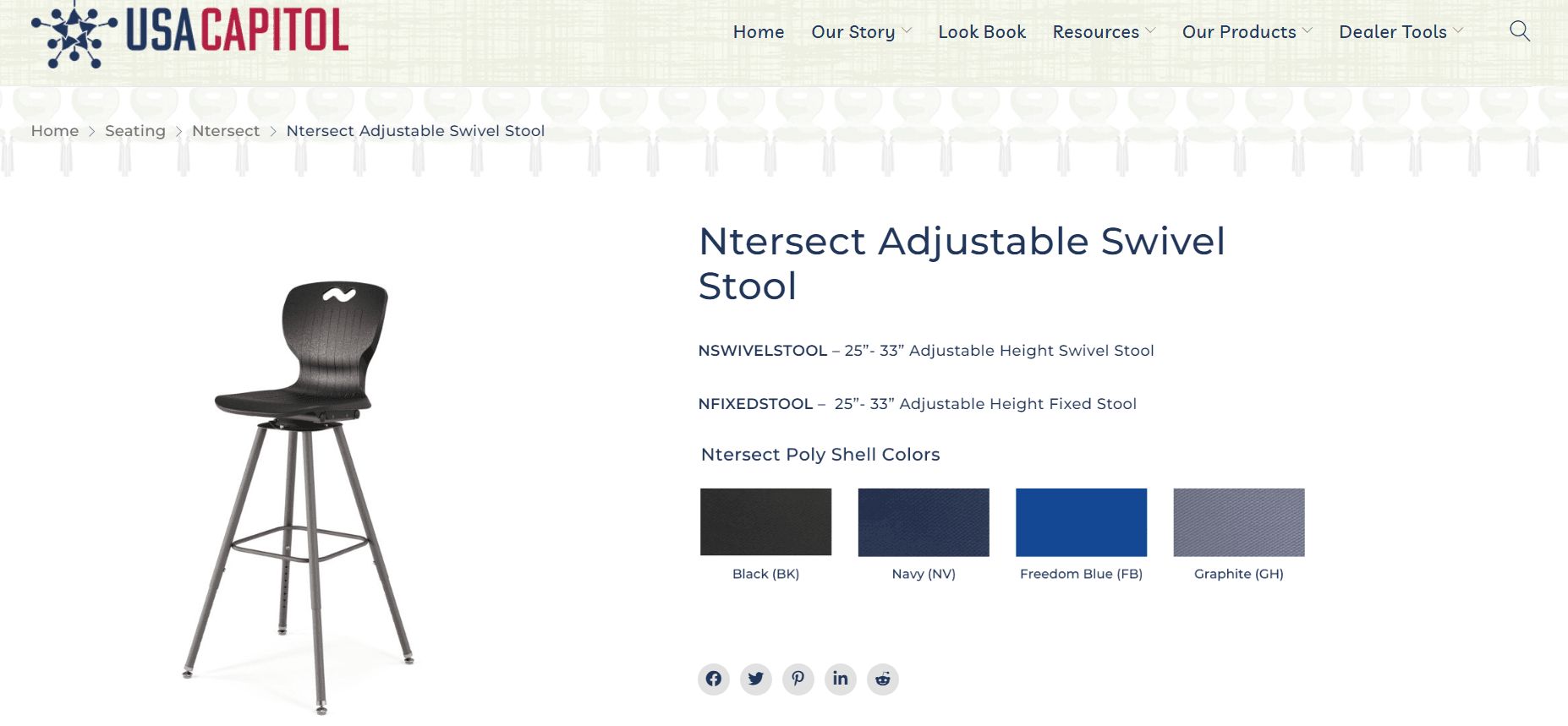This screenshot has width=1568, height=726.
Task: Pick the Graphite (GH) color swatch
Action: [1238, 522]
